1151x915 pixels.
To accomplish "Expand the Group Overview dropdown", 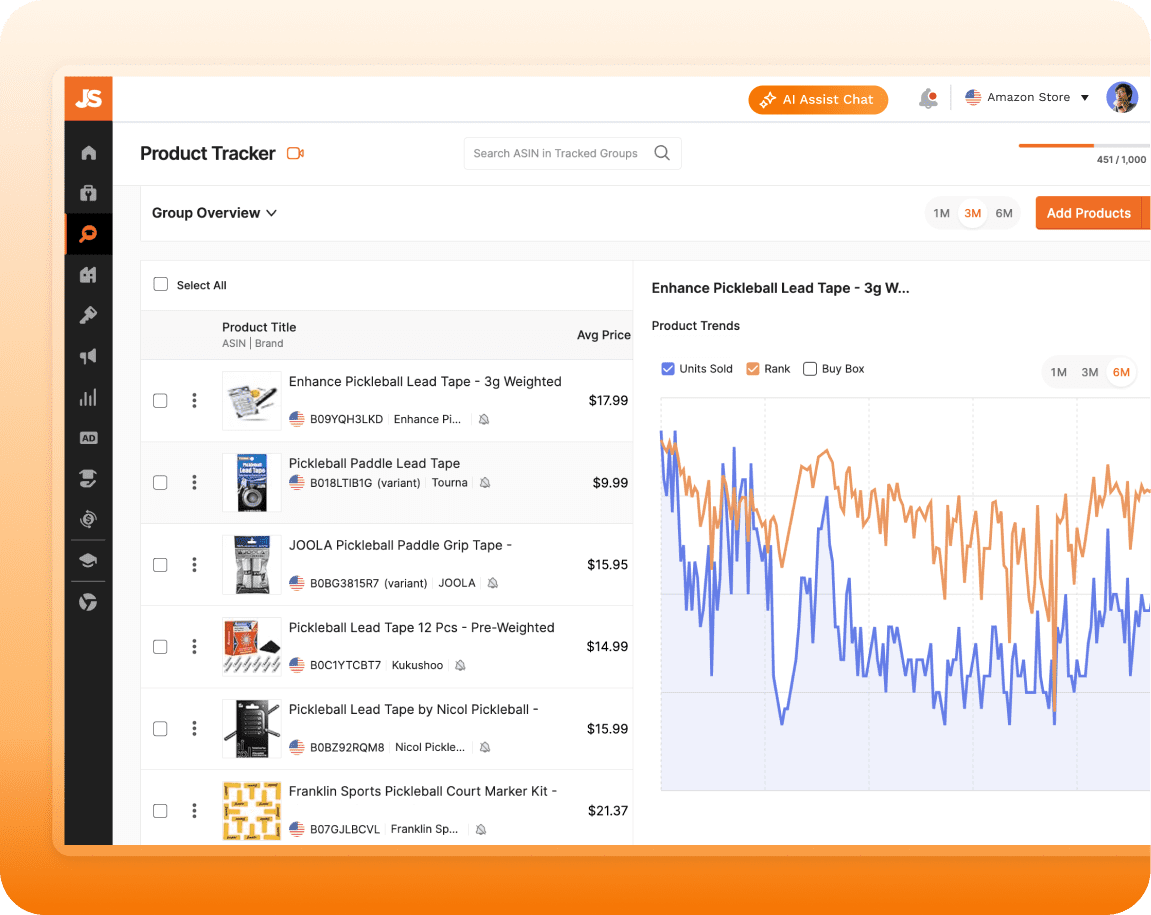I will 214,213.
